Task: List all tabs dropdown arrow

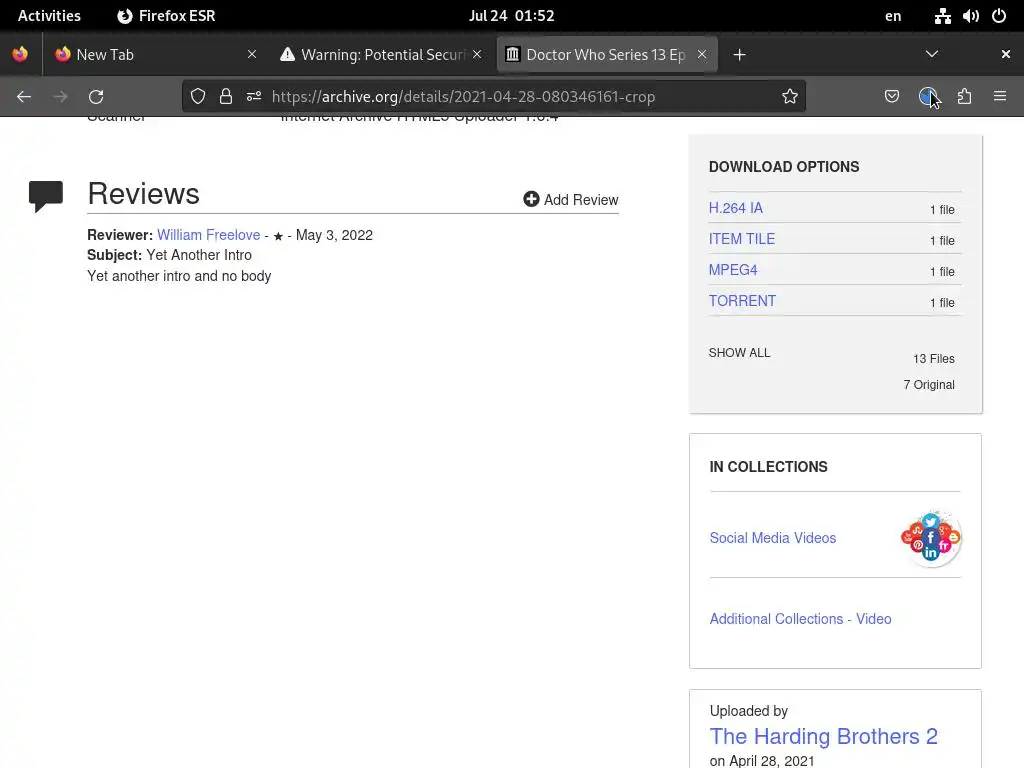Action: (932, 54)
